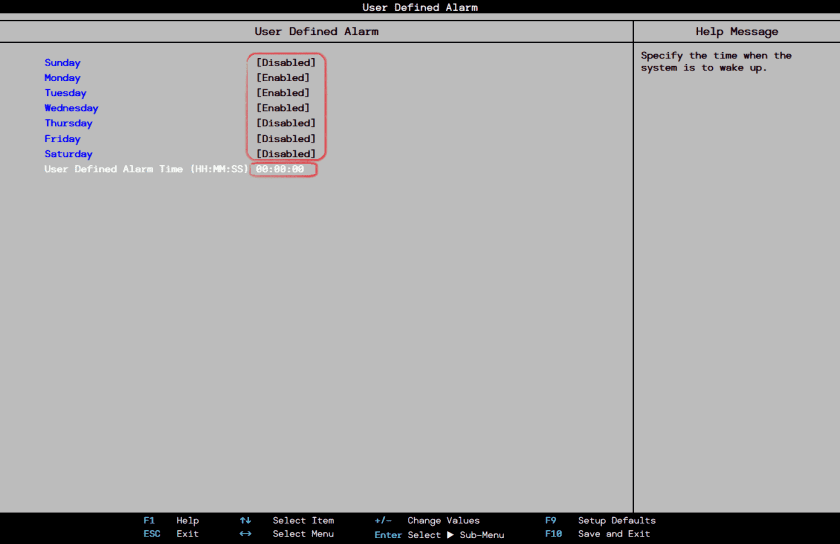This screenshot has height=544, width=840.
Task: Open the Thursday [Disabled] option
Action: (x=286, y=124)
